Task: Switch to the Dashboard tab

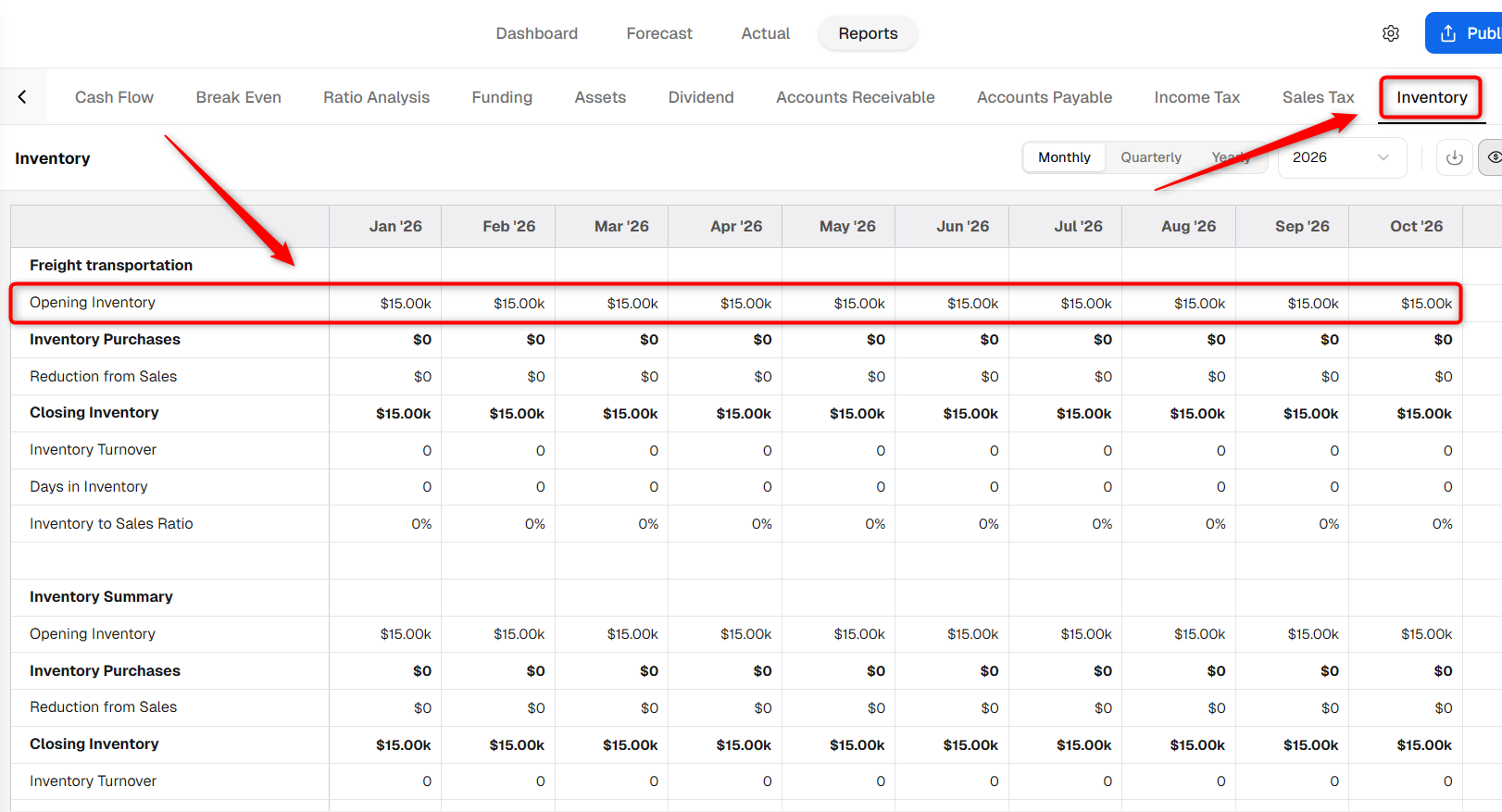Action: coord(537,33)
